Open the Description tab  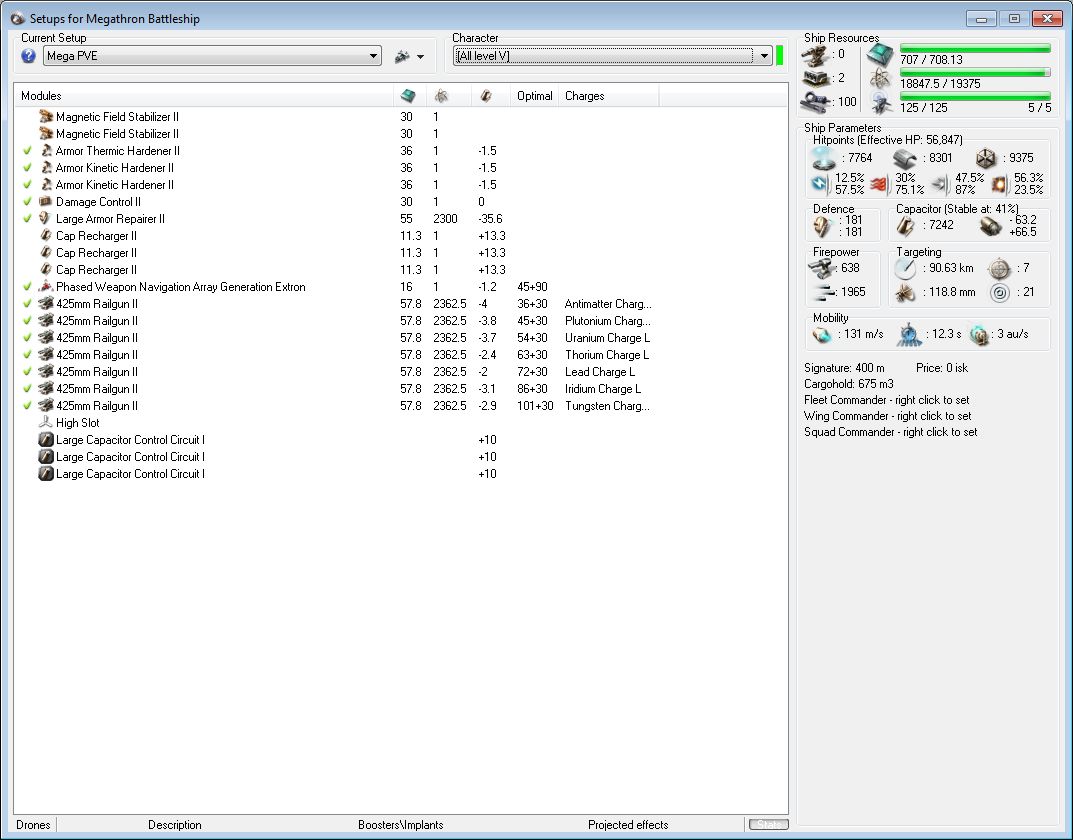[174, 825]
